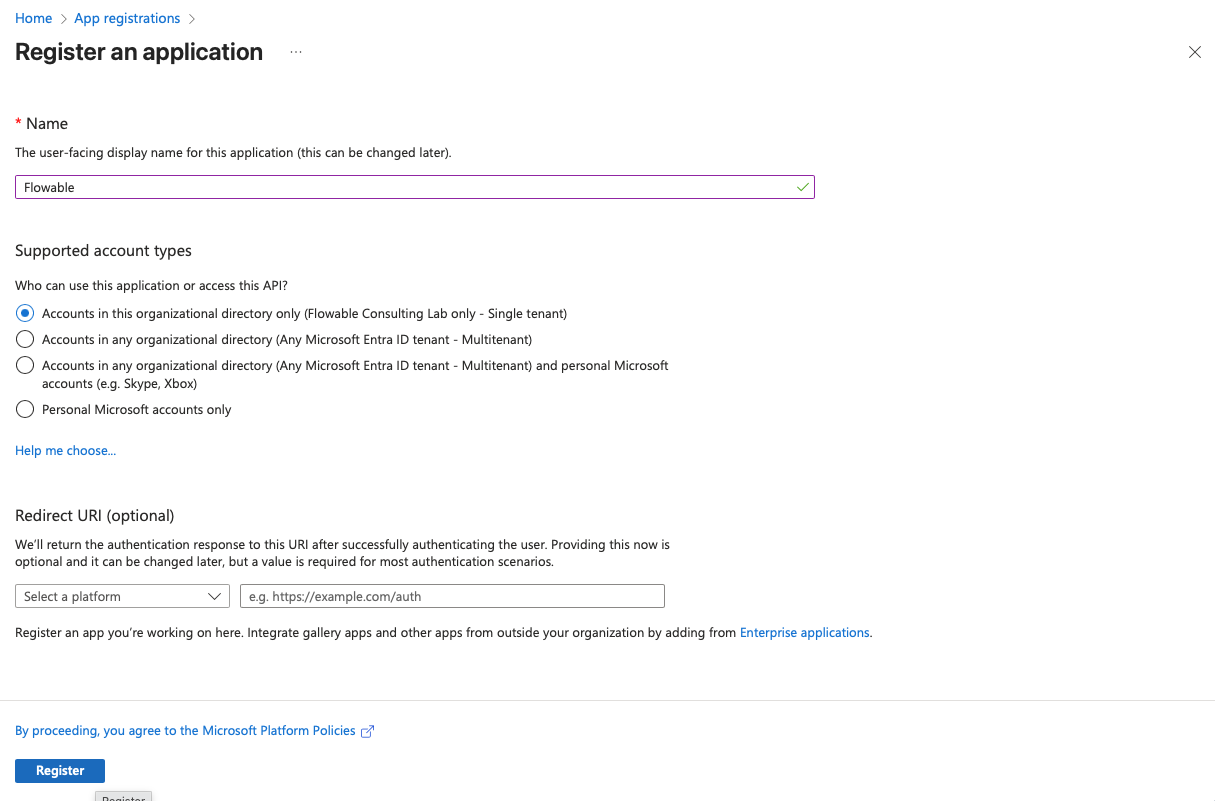
Task: Select Single tenant account type radio
Action: click(x=25, y=313)
